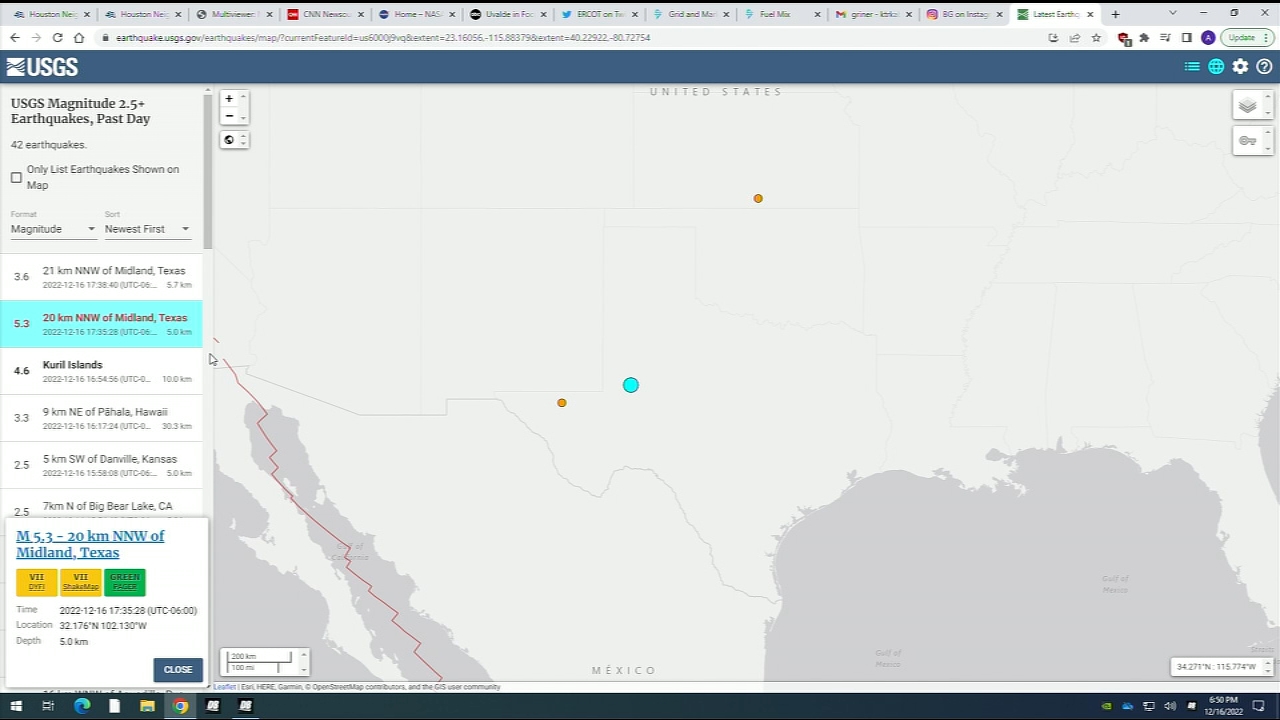Select the 4.6 Kuril Islands earthquake entry
The height and width of the screenshot is (720, 1280).
click(101, 371)
